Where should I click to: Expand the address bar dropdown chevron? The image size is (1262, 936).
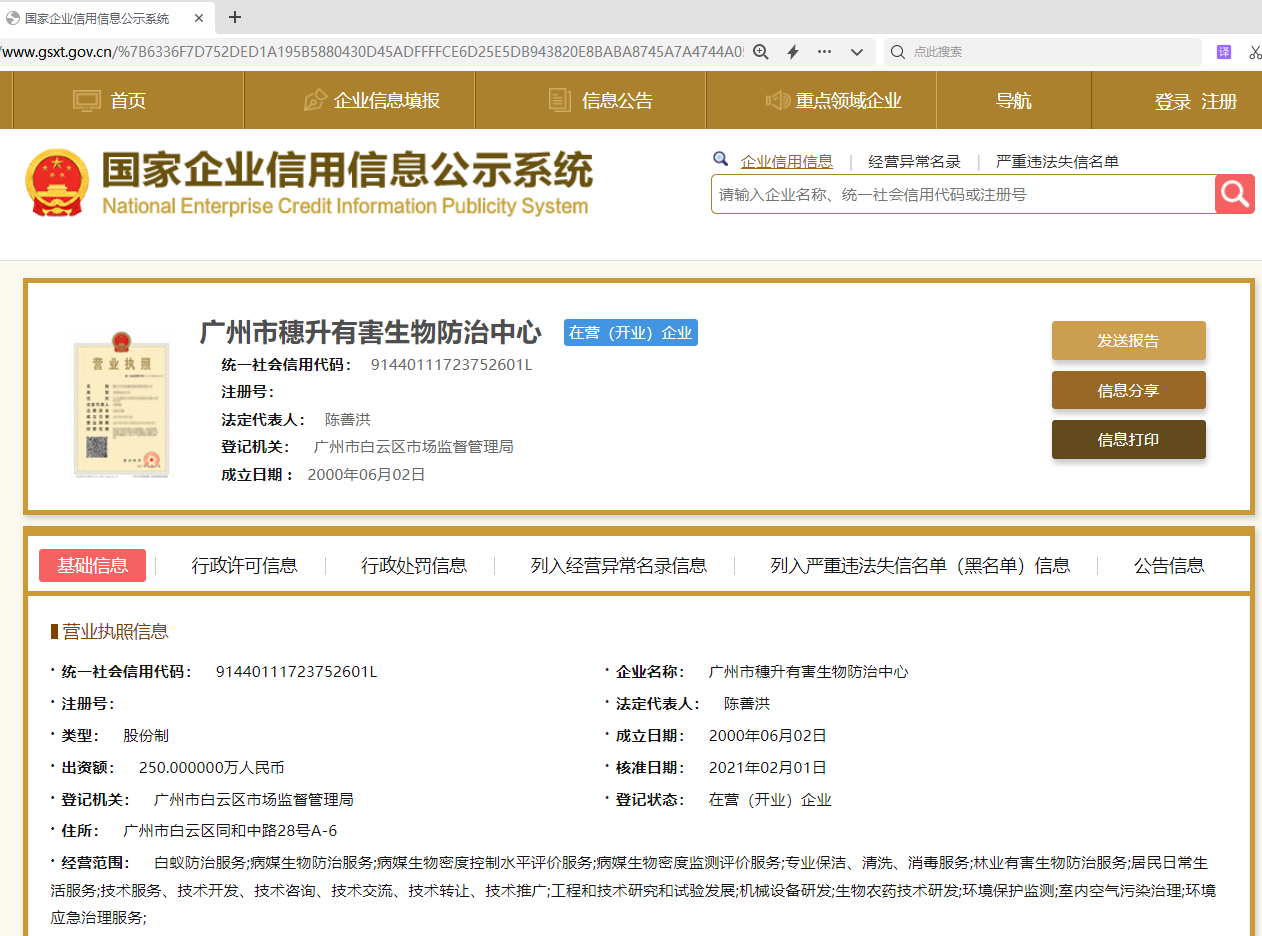point(857,52)
